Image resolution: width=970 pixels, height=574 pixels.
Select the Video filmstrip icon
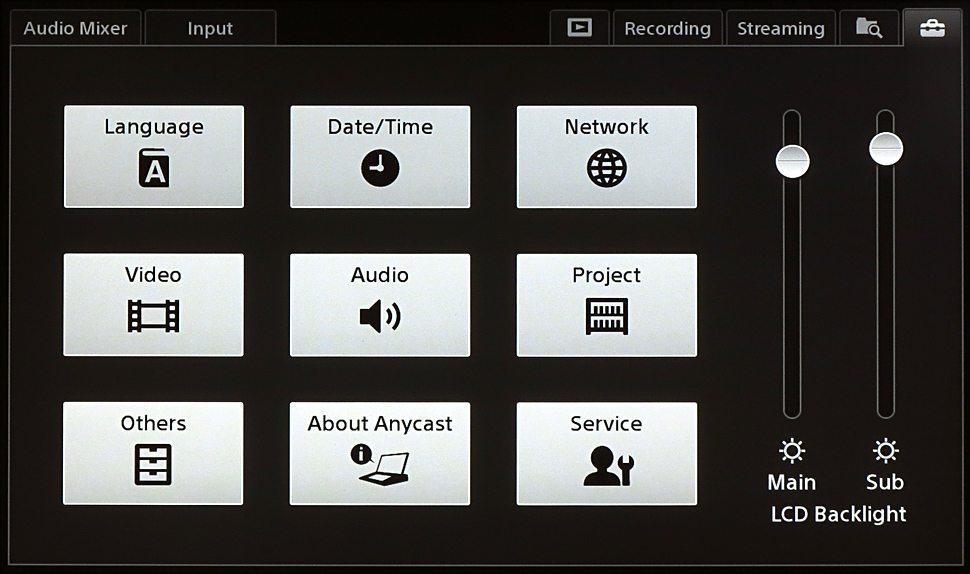point(154,317)
